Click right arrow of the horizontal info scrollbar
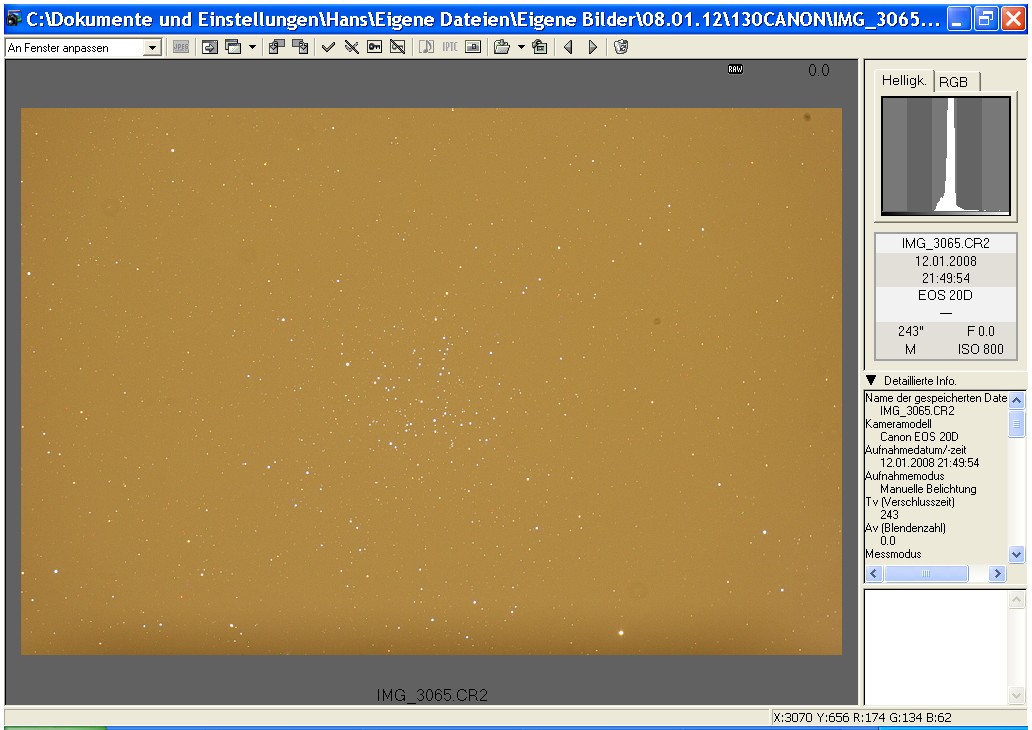The height and width of the screenshot is (730, 1032). [996, 574]
